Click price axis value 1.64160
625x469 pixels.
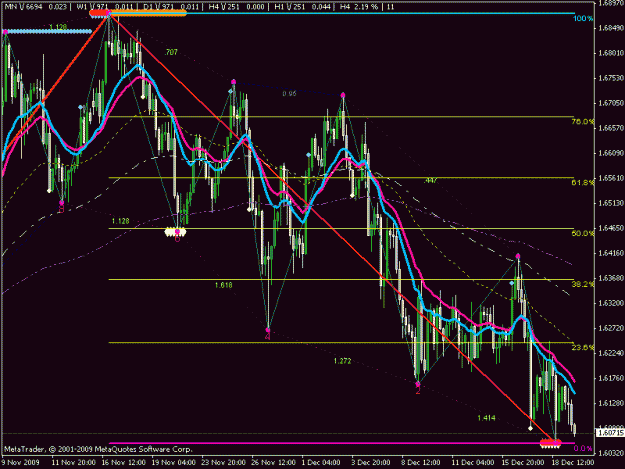(x=611, y=253)
